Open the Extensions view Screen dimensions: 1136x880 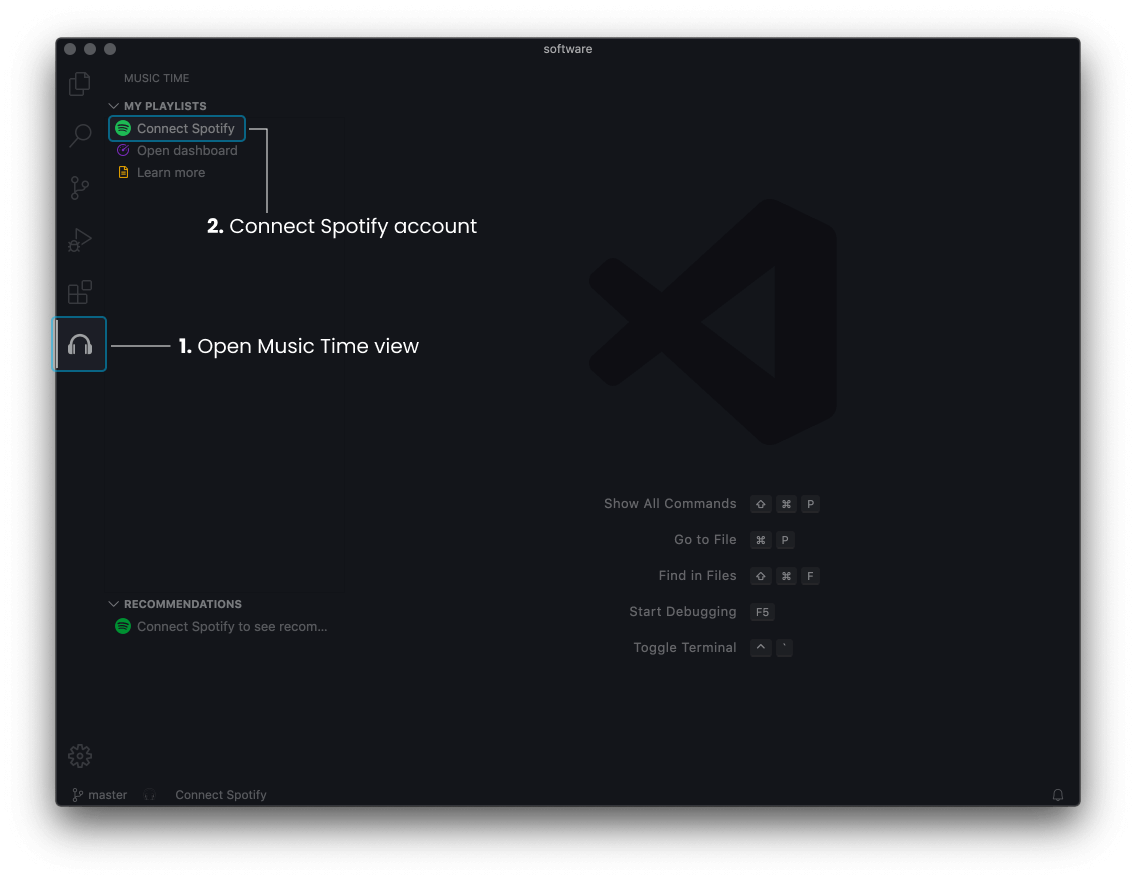[x=79, y=292]
